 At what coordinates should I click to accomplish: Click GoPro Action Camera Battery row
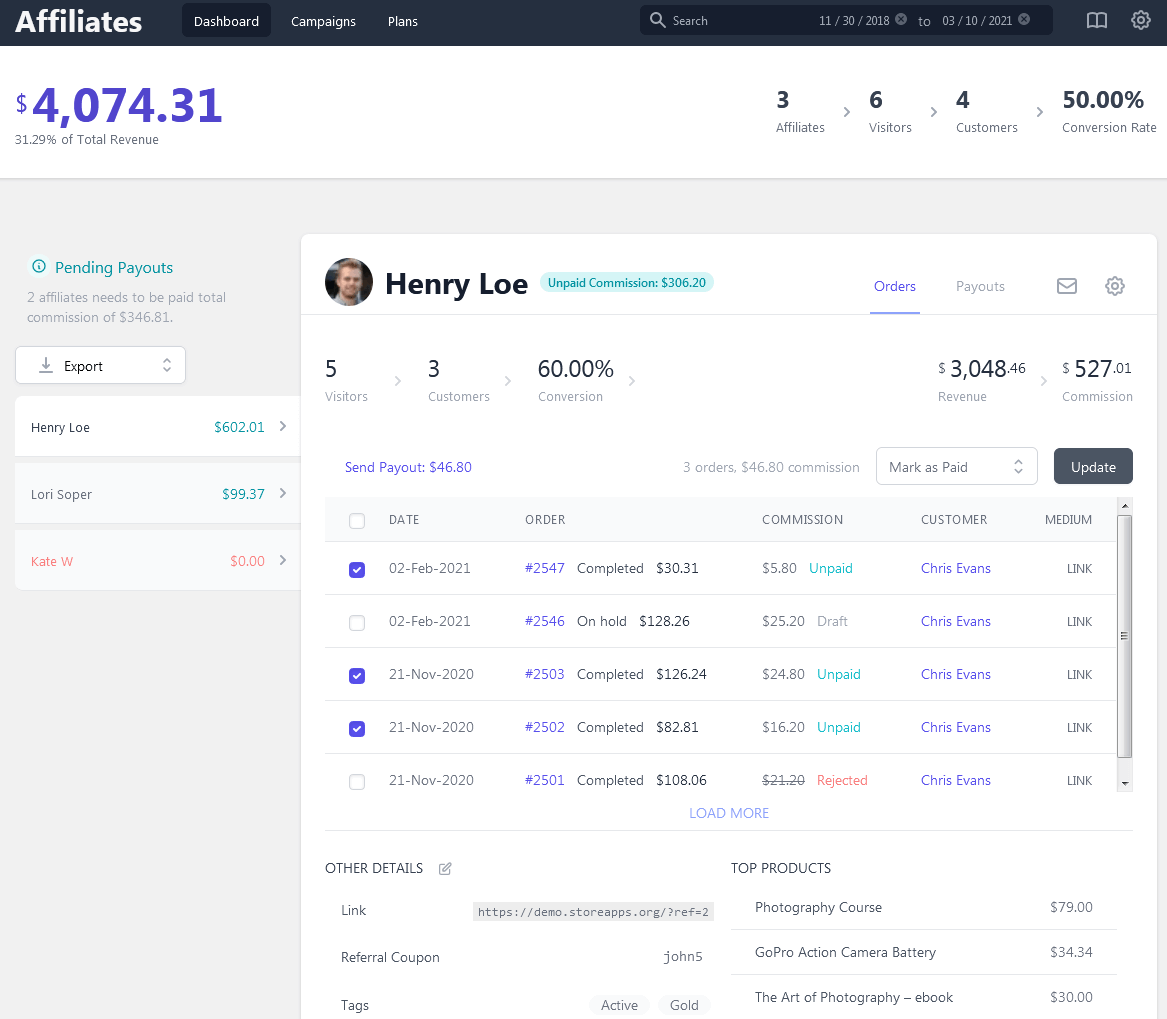click(x=924, y=952)
